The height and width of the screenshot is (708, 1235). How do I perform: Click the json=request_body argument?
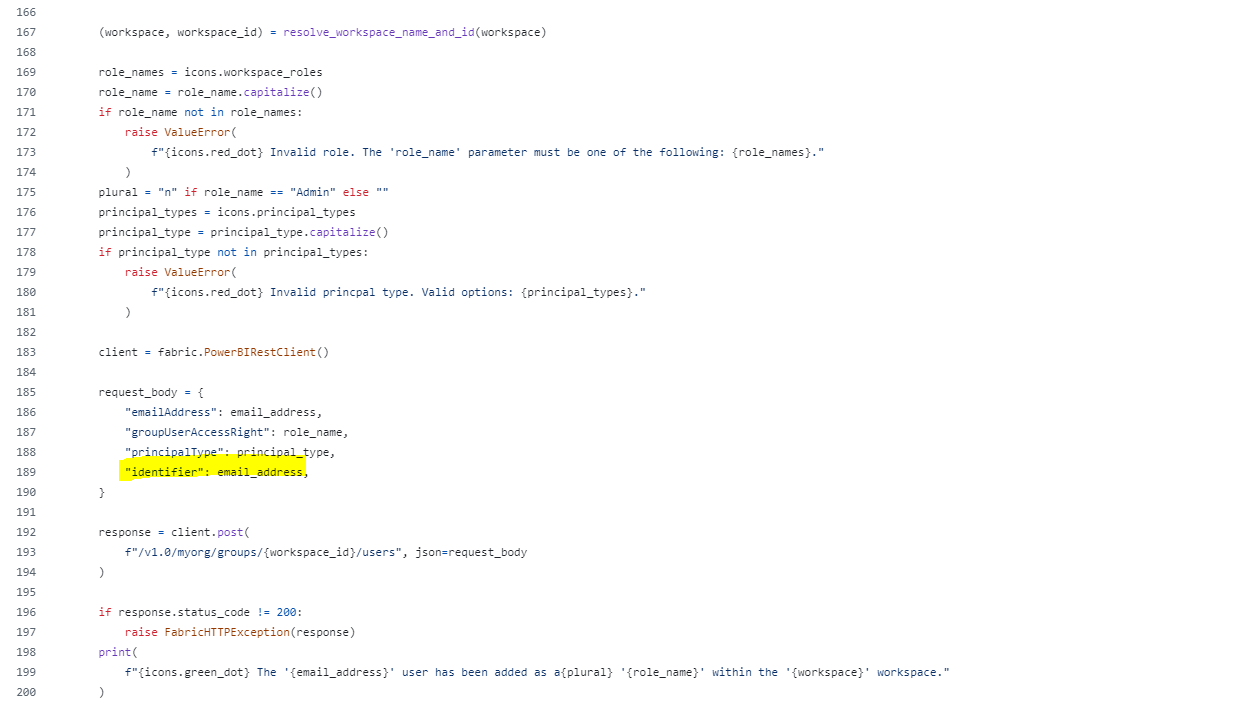(x=471, y=552)
